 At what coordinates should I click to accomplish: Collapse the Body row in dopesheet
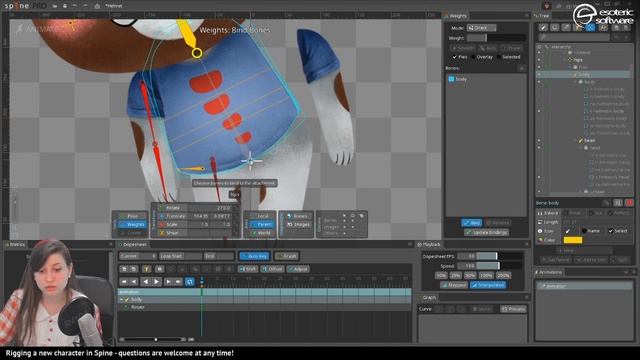point(121,300)
